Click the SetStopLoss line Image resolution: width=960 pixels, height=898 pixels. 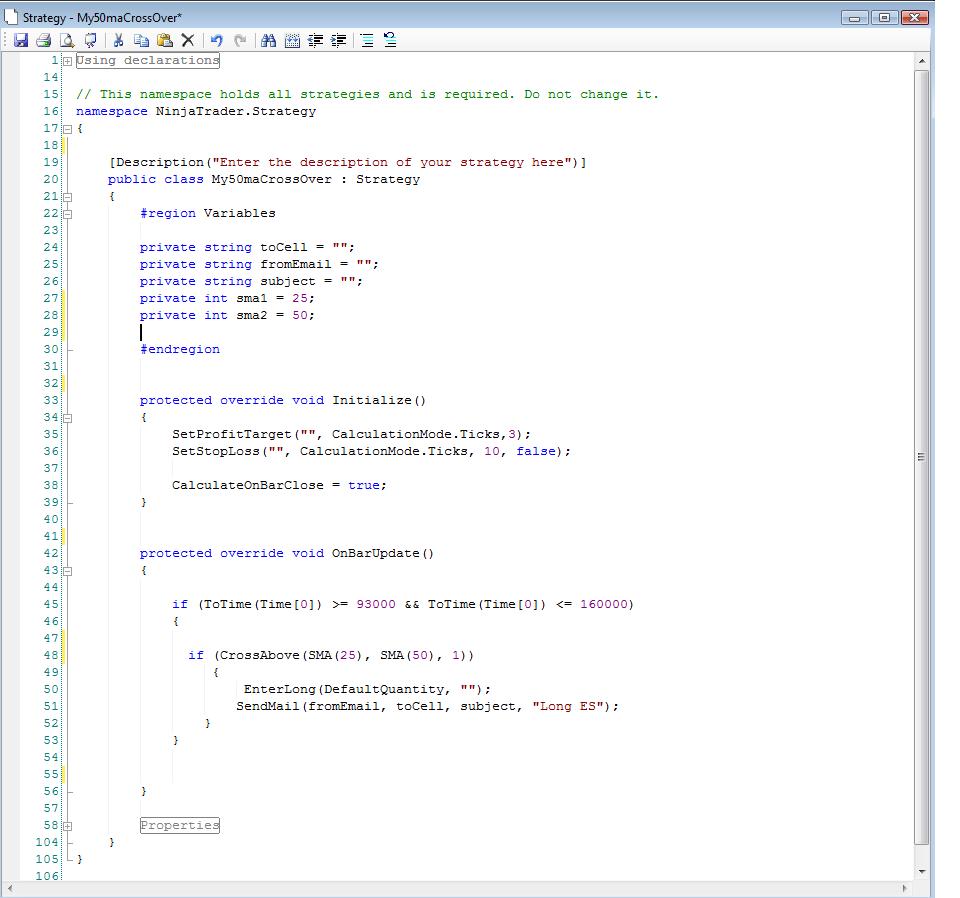click(371, 451)
